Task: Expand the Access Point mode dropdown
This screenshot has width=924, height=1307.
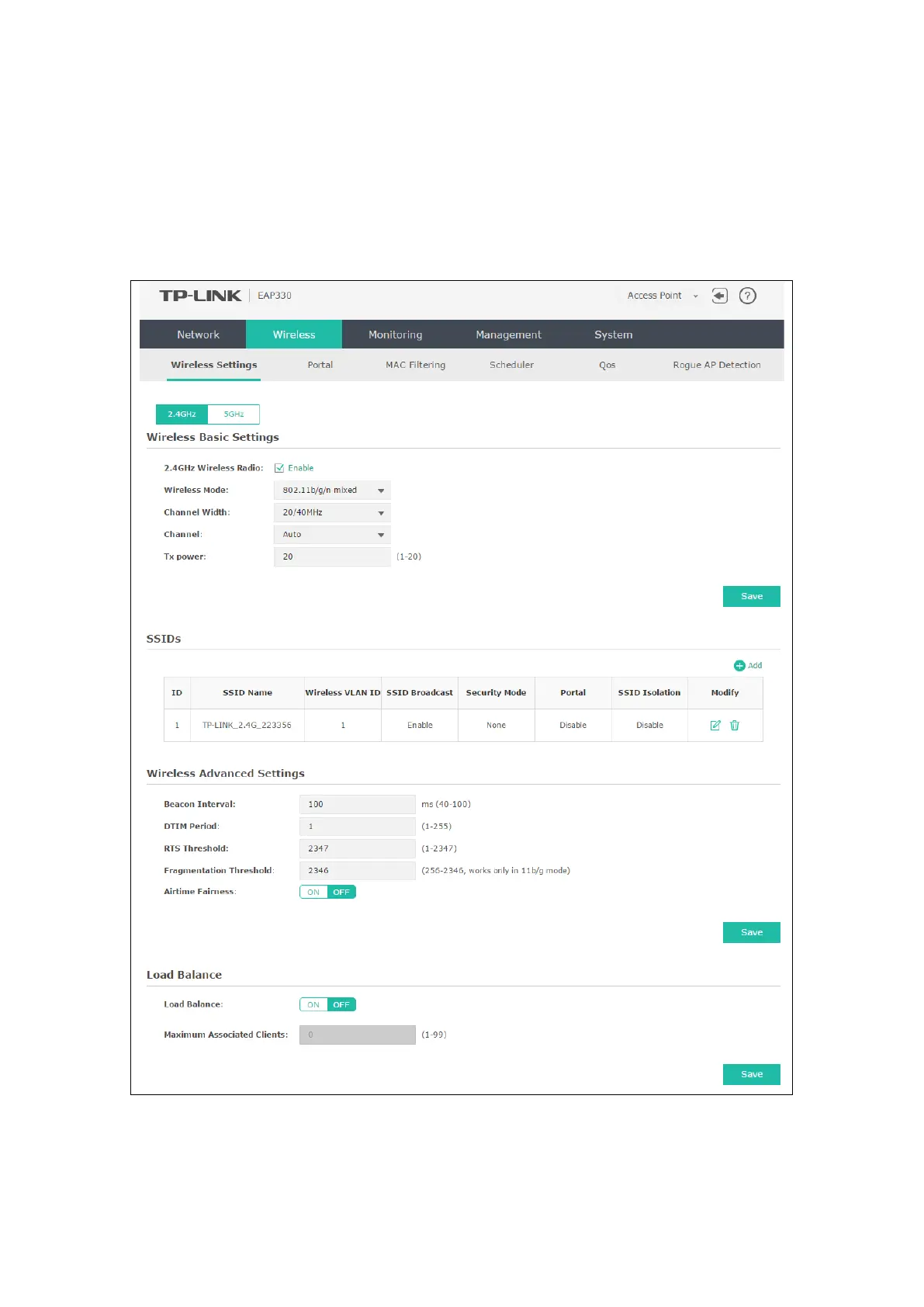Action: 663,296
